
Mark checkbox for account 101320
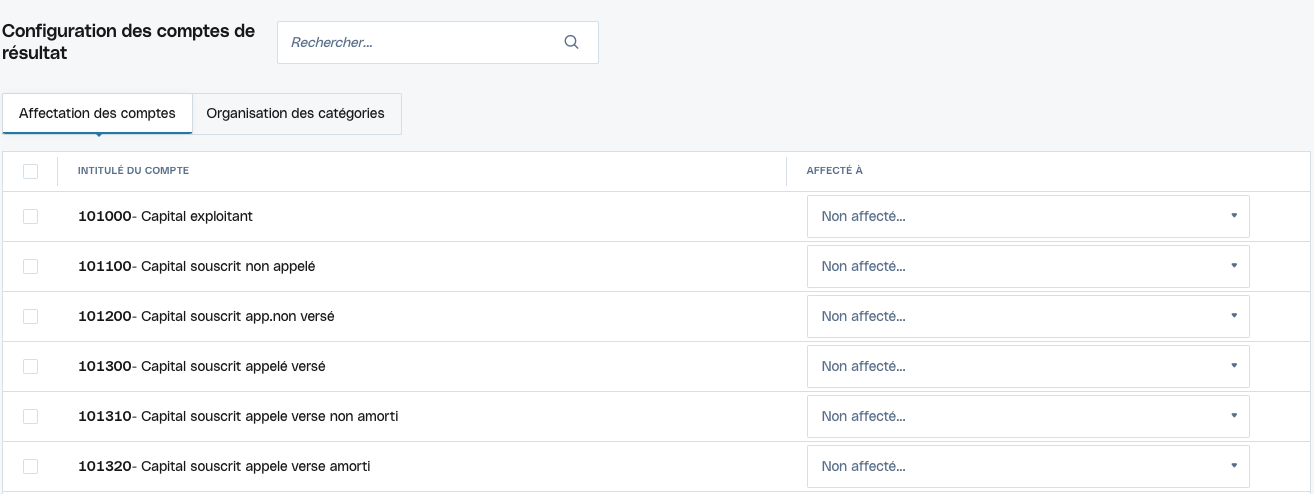pos(30,466)
